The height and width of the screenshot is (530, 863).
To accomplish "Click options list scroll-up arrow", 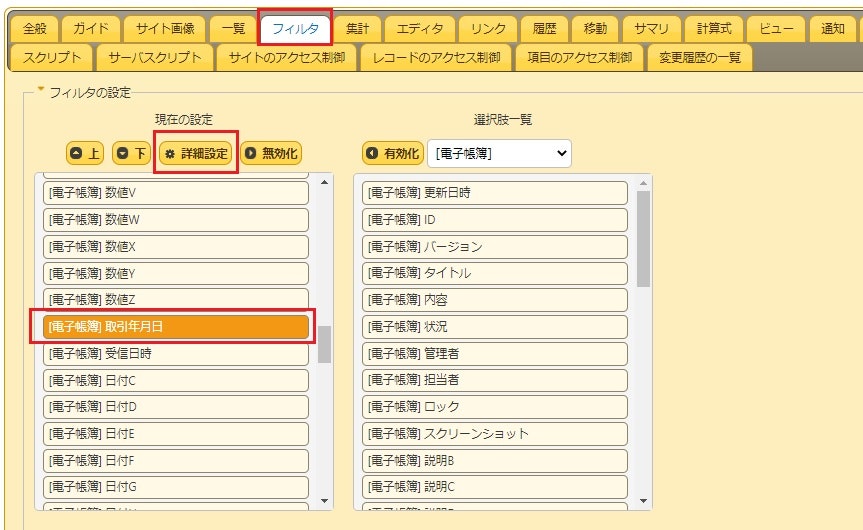I will [643, 182].
